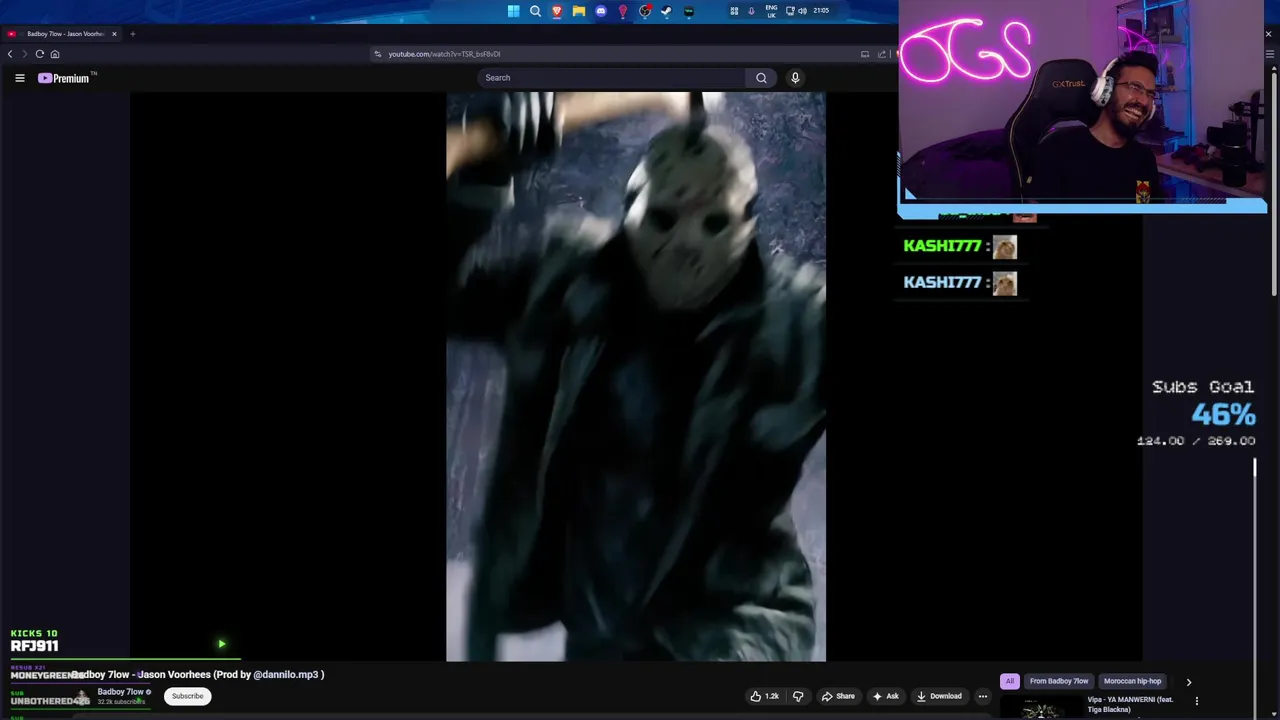Image resolution: width=1280 pixels, height=720 pixels.
Task: Download the video via Download button
Action: point(939,696)
